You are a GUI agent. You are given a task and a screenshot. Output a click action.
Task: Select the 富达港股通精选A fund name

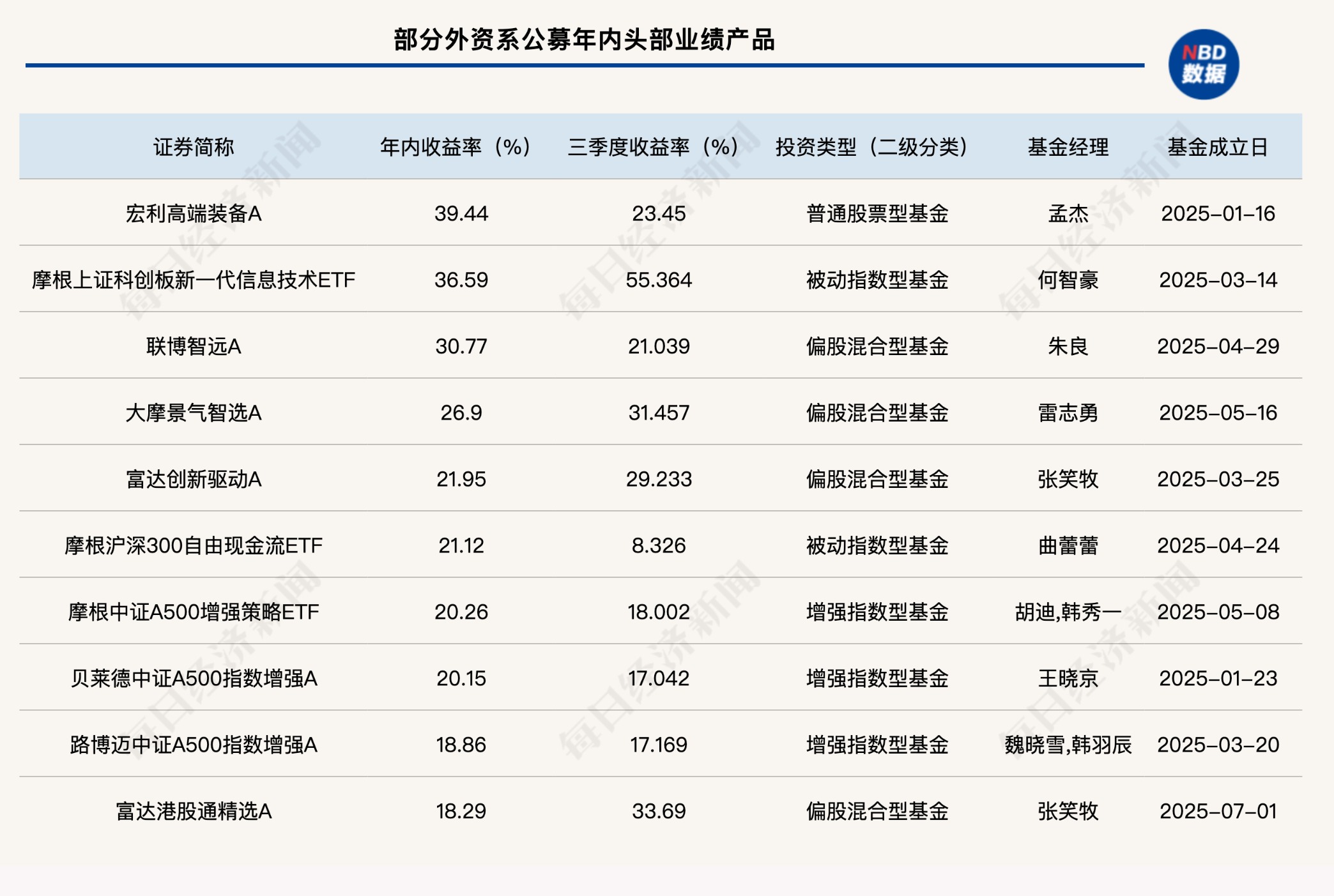(194, 811)
